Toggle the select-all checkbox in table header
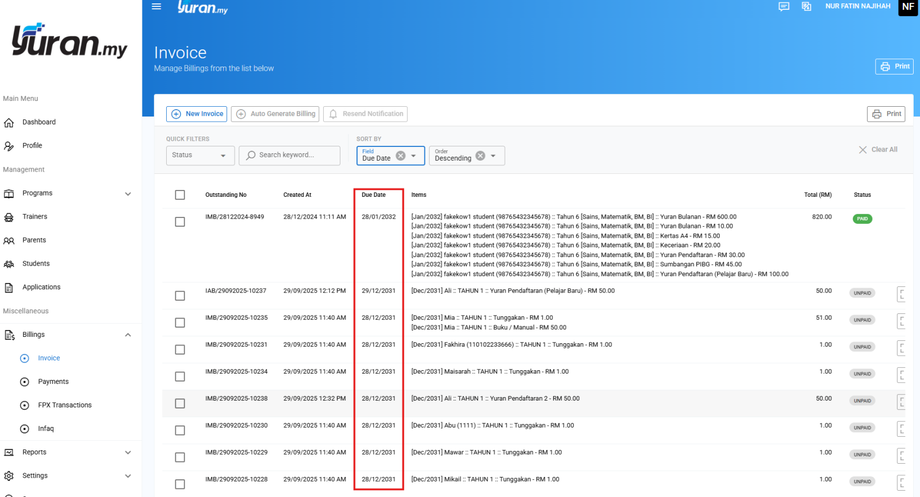The image size is (920, 497). coord(180,195)
